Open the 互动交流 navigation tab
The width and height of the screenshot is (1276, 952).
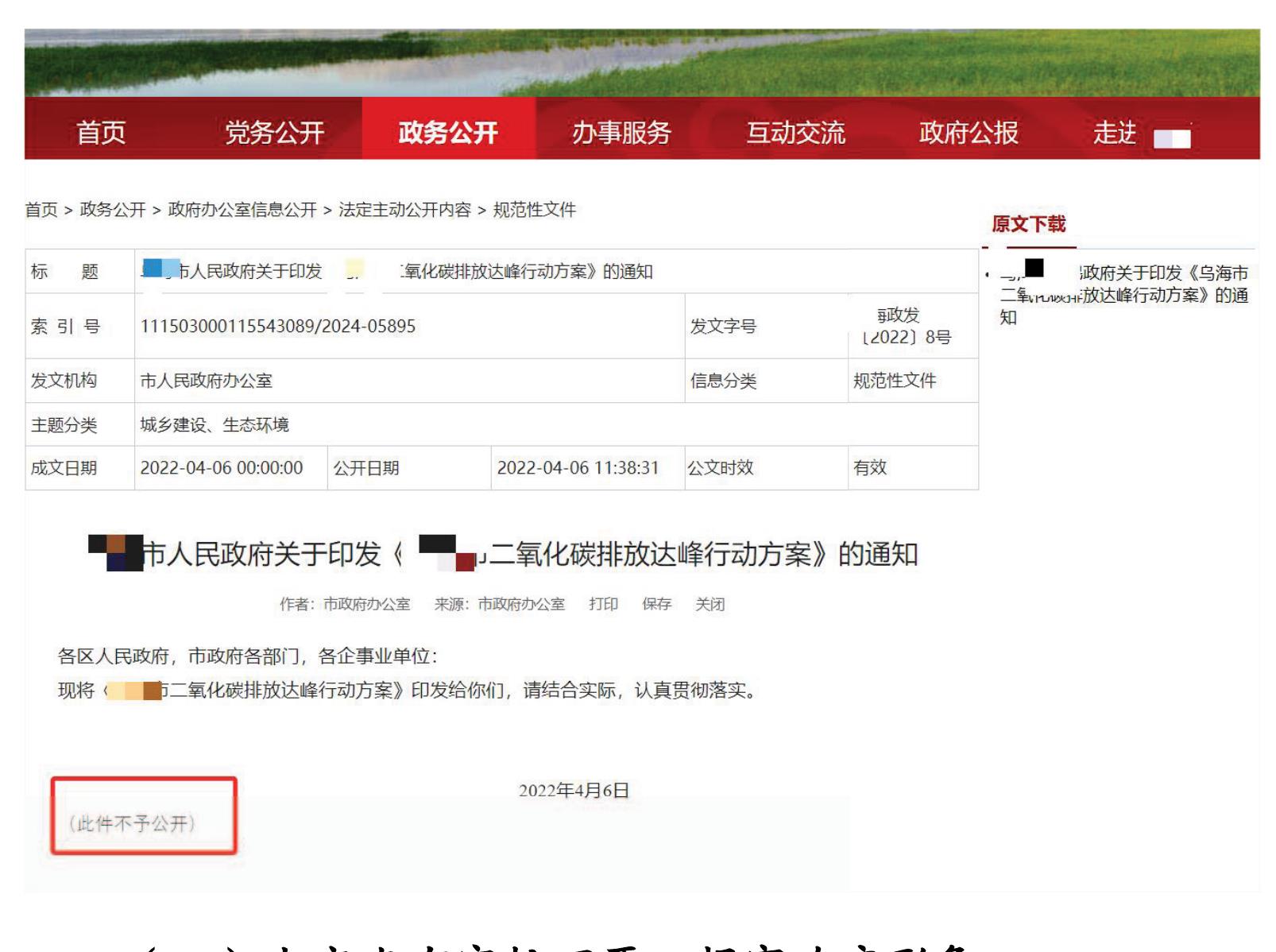pos(795,133)
